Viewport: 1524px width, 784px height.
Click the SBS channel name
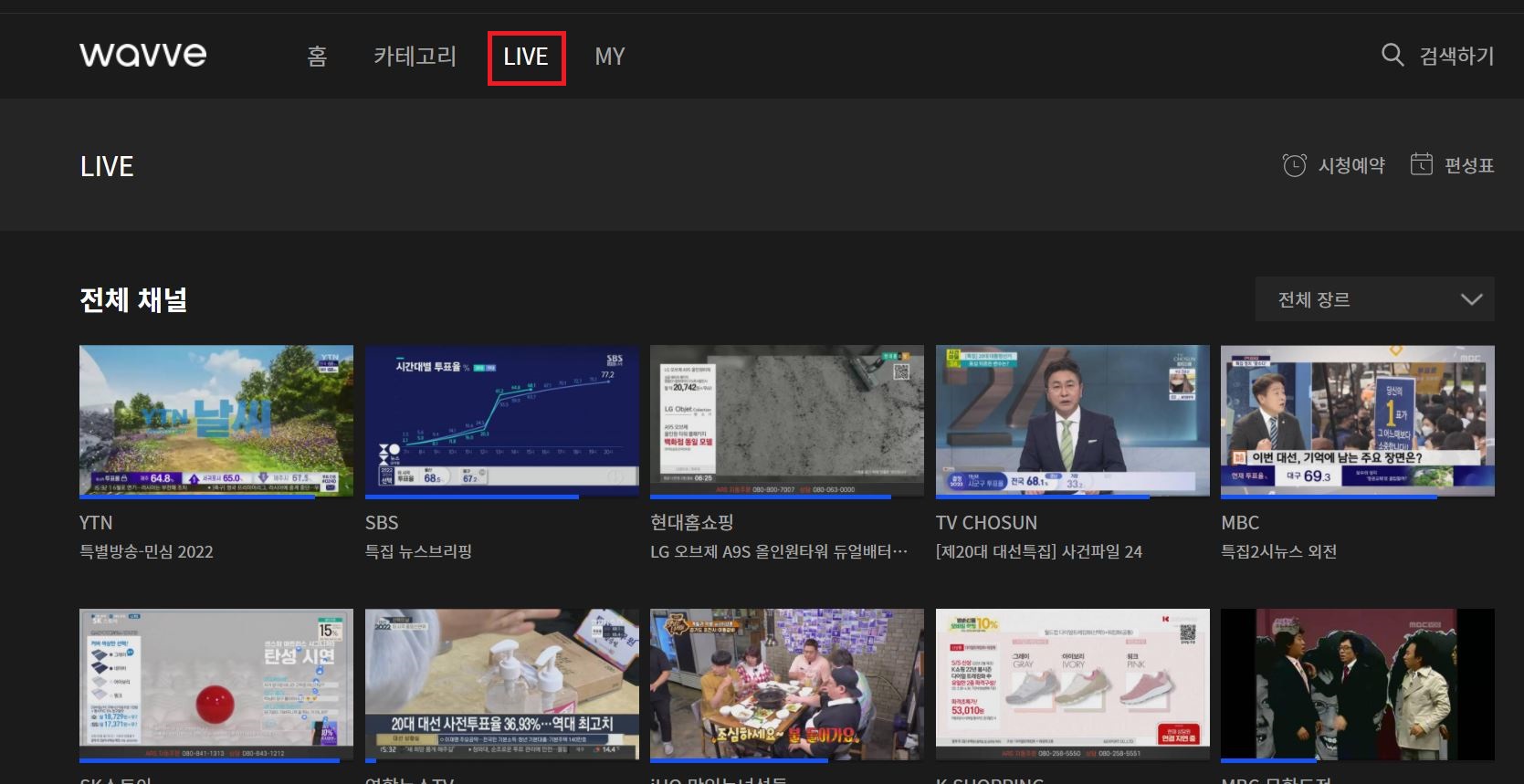(382, 523)
